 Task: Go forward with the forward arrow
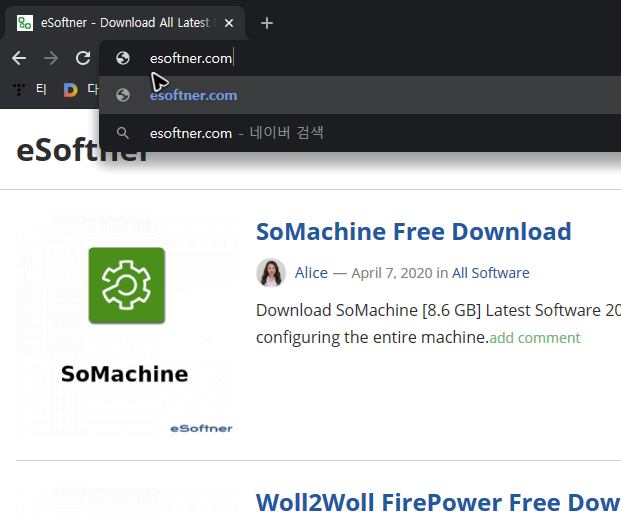pos(51,58)
